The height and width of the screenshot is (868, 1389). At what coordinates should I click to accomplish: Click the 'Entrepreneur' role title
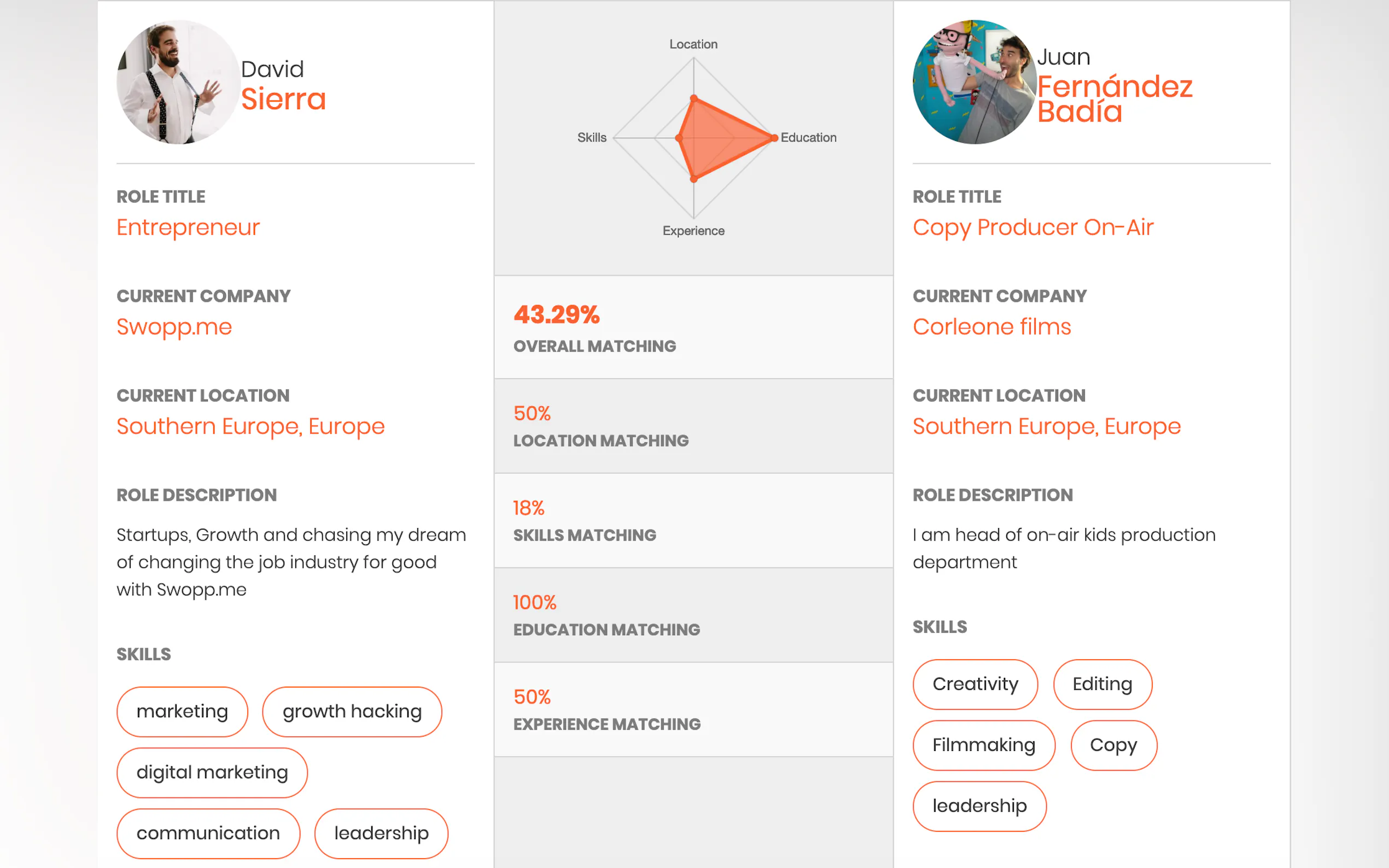click(x=188, y=227)
